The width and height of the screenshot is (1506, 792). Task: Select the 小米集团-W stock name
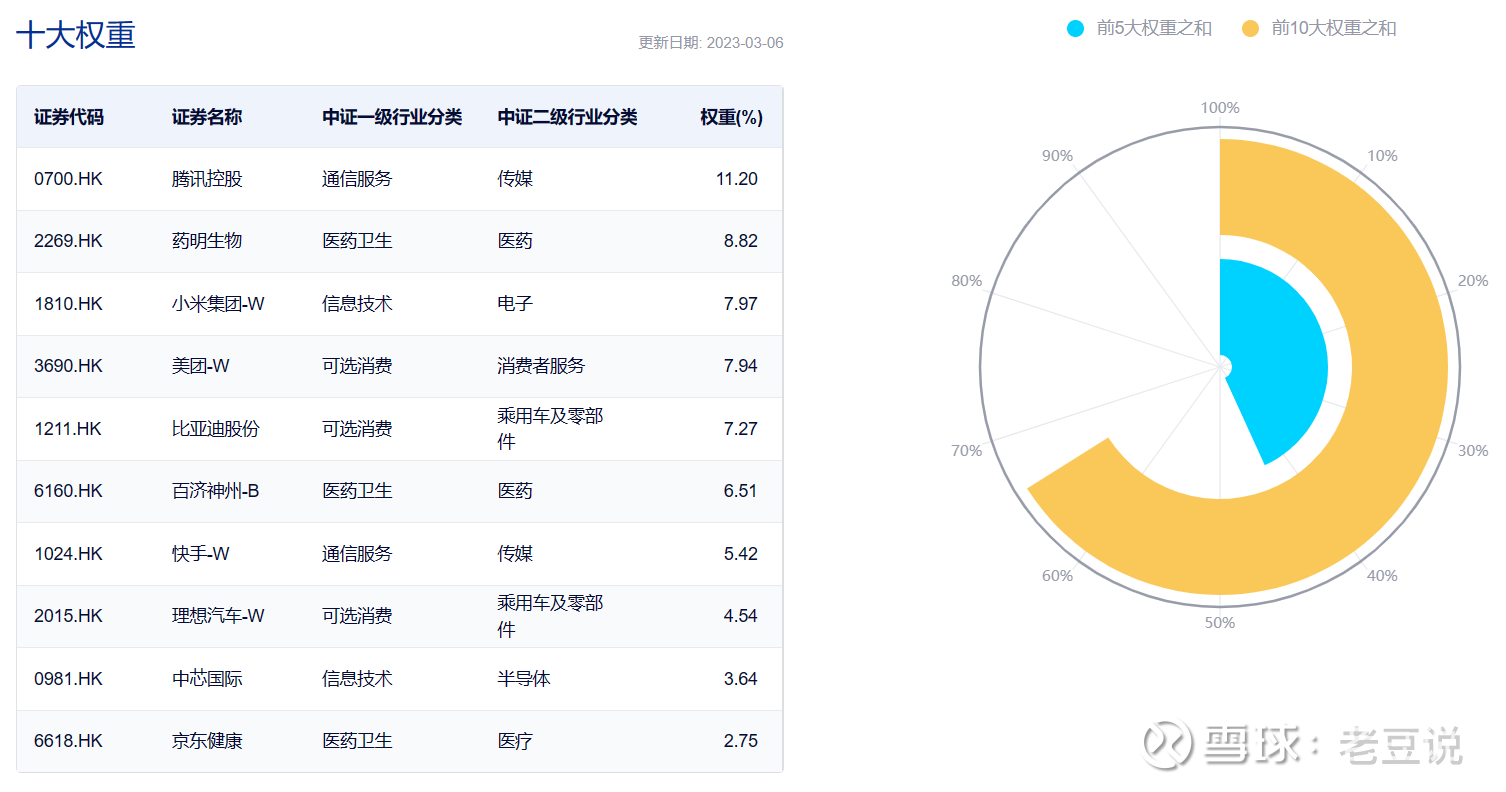point(217,304)
